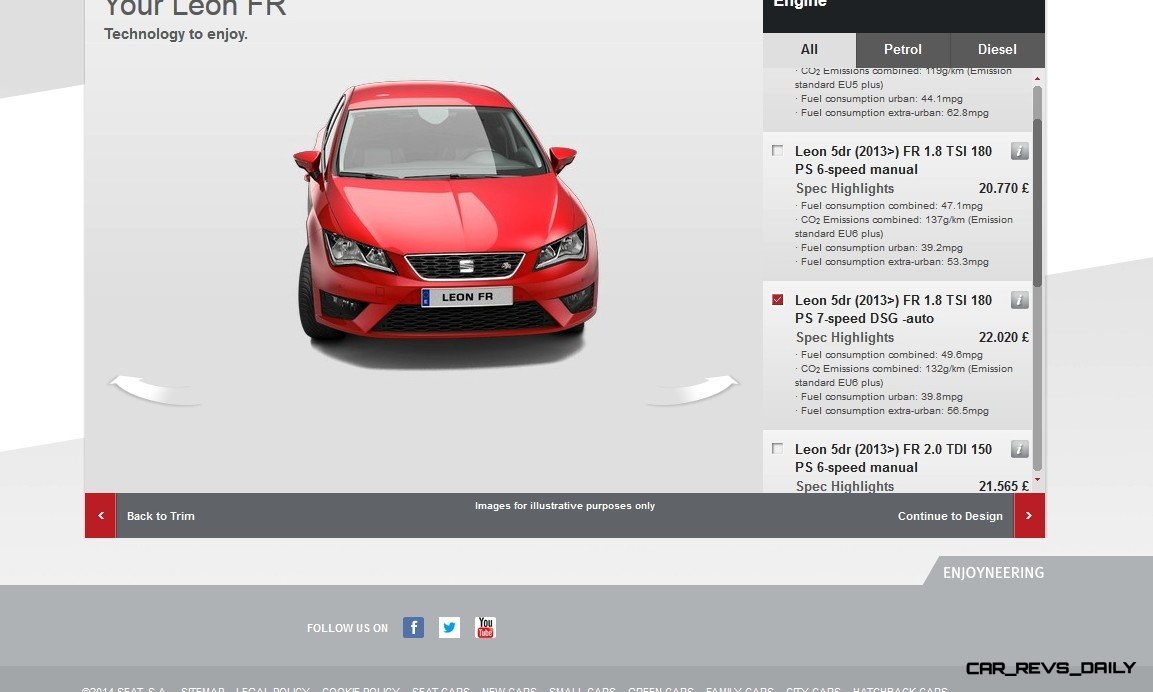Show info for 1.8 TSI 6-speed manual

pos(1019,151)
